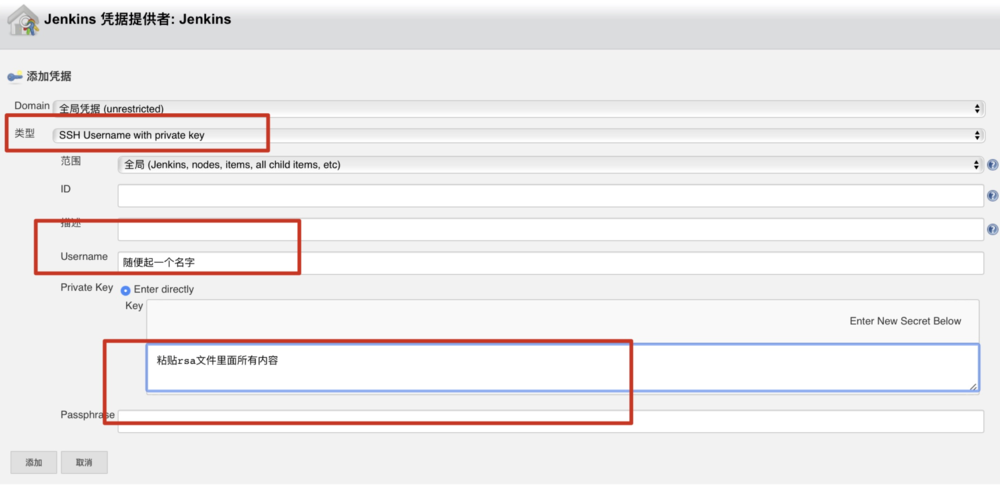
Task: Open help icon for 范围 field
Action: [x=992, y=165]
